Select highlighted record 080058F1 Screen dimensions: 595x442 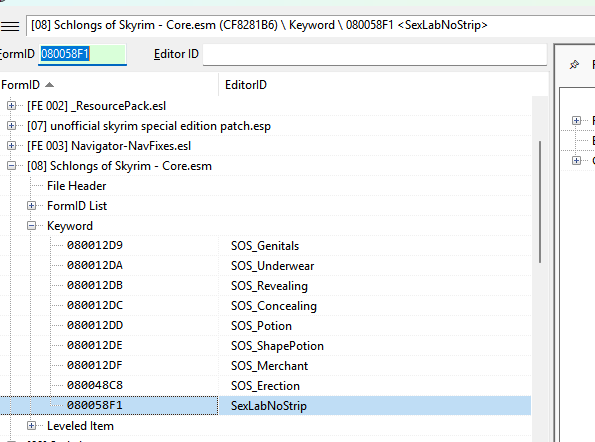95,406
